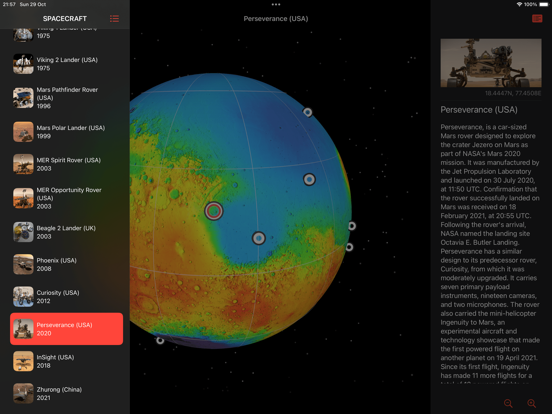Select the landing marker just below the globe center

point(259,238)
